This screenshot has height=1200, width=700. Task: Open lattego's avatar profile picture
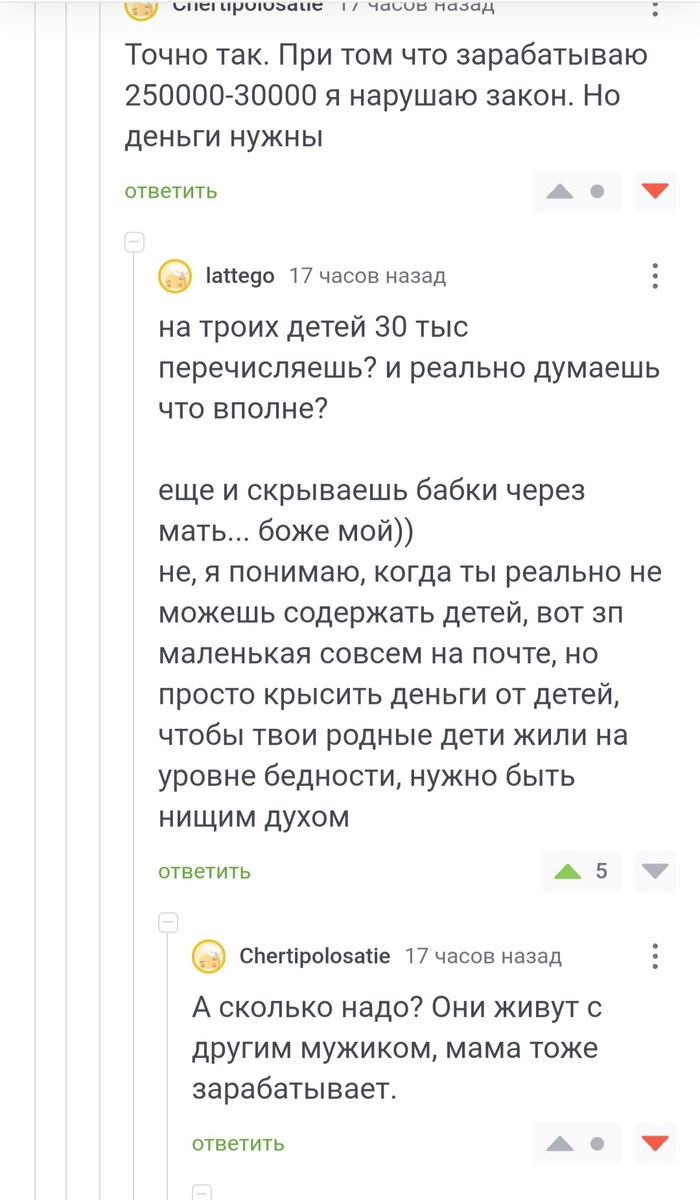[x=176, y=276]
